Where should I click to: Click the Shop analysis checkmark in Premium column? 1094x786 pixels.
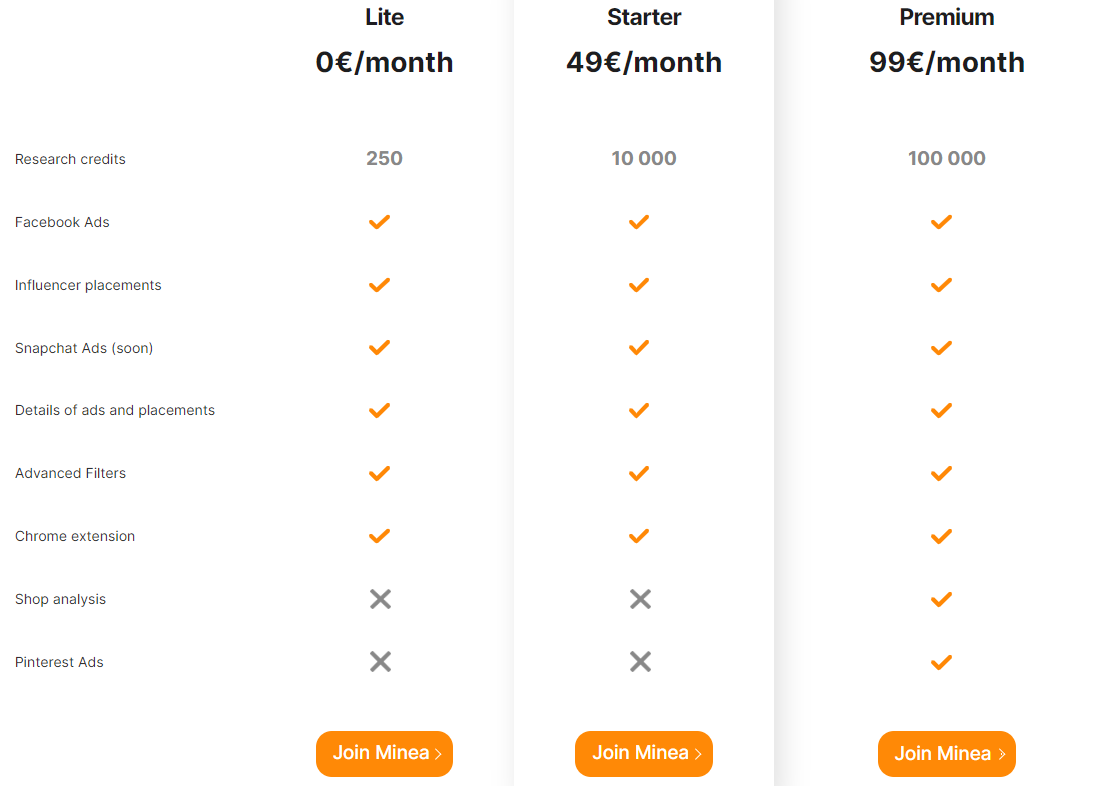point(941,599)
